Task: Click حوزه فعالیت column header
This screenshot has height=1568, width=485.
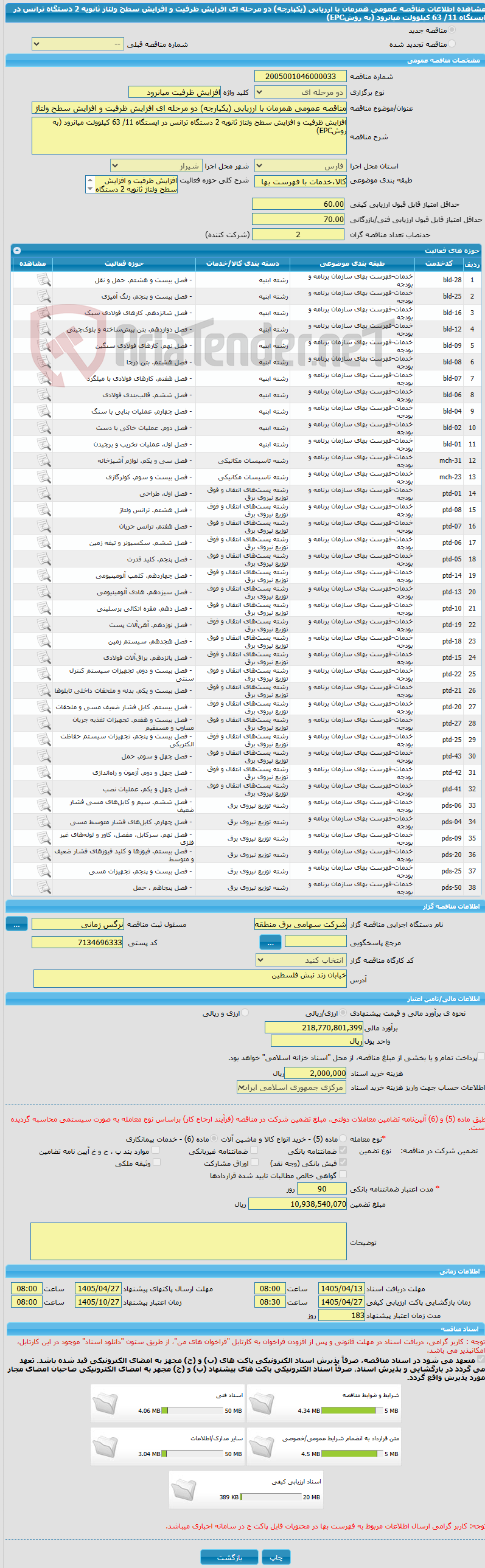Action: pos(124,263)
